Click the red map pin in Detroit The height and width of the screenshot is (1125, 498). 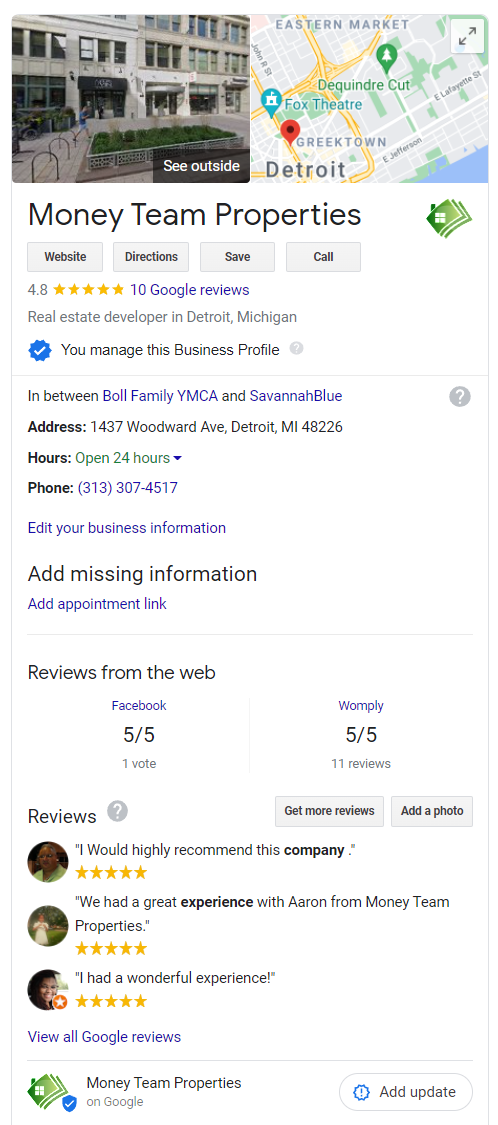[290, 133]
